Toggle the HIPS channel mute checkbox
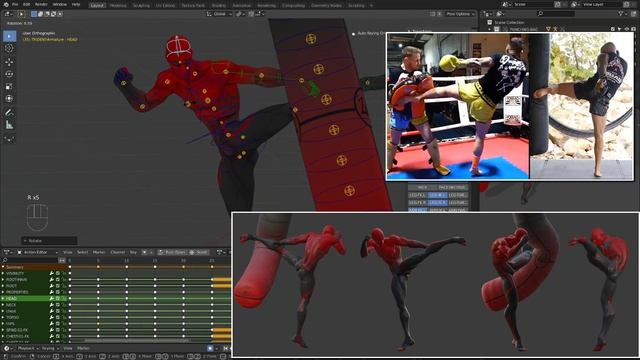The height and width of the screenshot is (360, 640). pos(58,324)
